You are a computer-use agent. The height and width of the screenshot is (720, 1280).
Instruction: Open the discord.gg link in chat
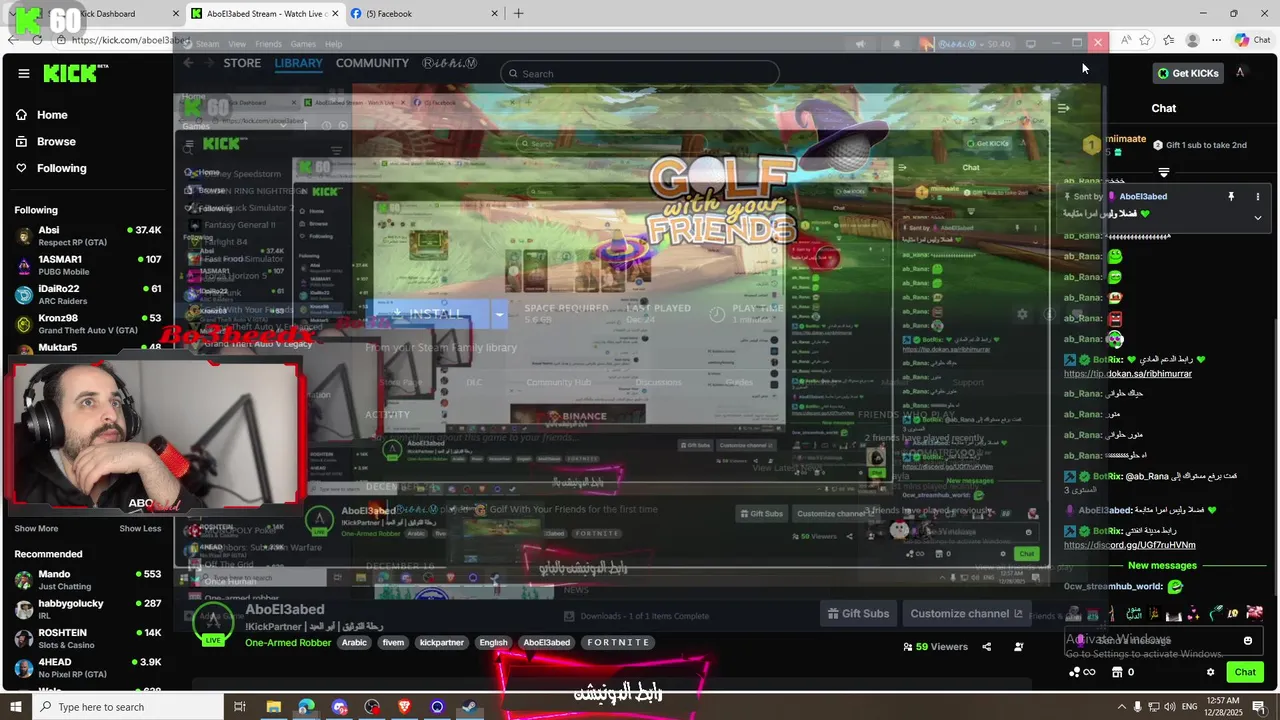point(1129,545)
